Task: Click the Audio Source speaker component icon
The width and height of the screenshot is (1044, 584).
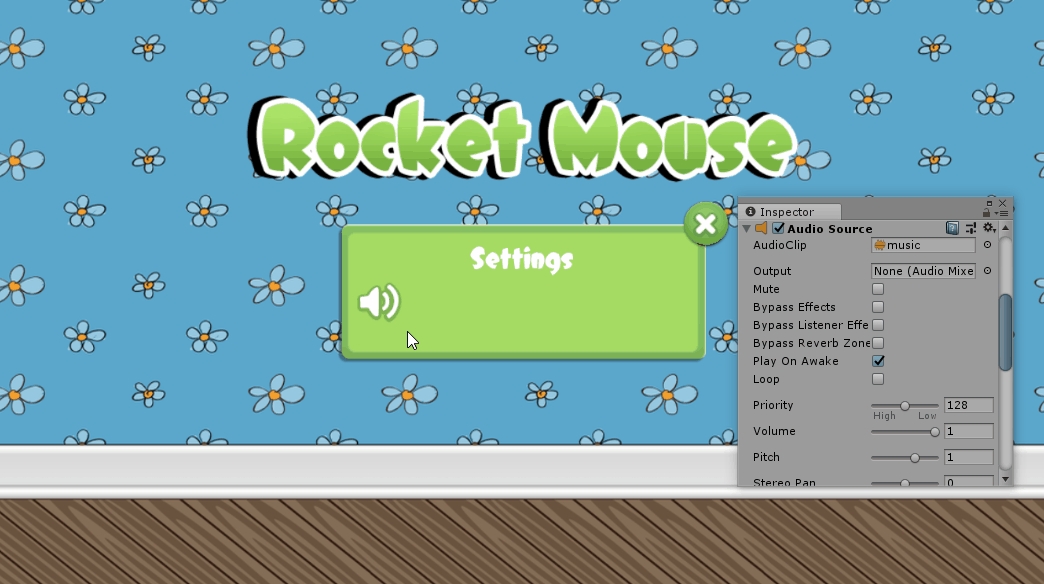Action: pos(762,229)
